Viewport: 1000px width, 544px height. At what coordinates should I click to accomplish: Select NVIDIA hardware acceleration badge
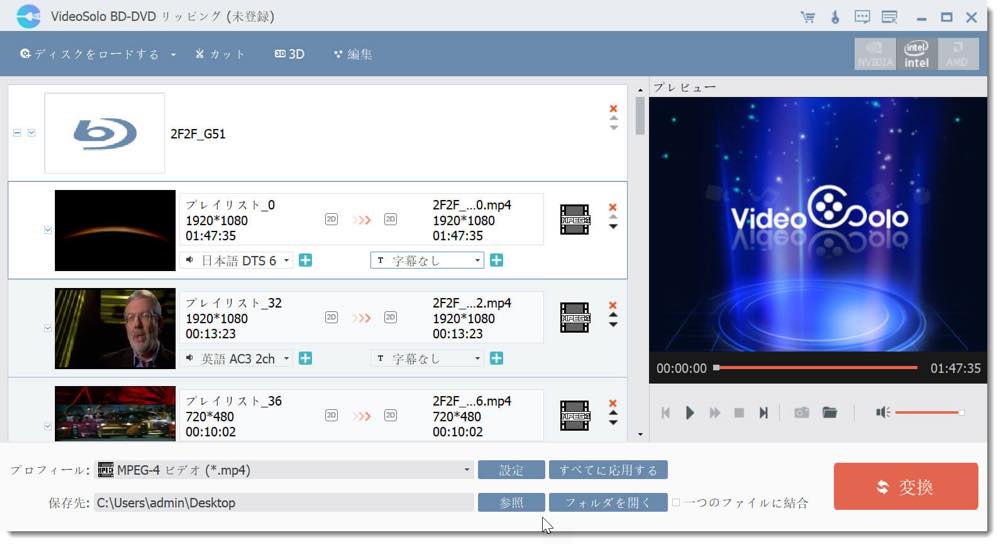pyautogui.click(x=874, y=54)
